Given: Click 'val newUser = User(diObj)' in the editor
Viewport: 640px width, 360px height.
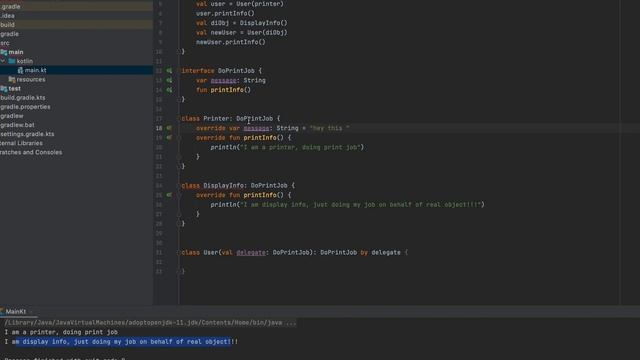Looking at the screenshot, I should coord(242,33).
